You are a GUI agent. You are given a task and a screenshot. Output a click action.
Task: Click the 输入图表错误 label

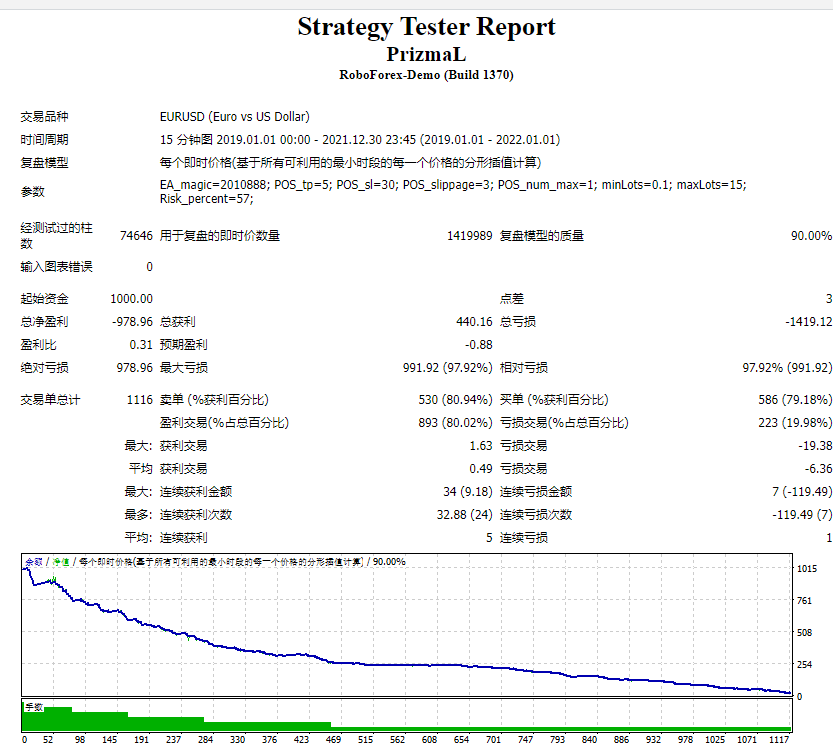(x=56, y=267)
